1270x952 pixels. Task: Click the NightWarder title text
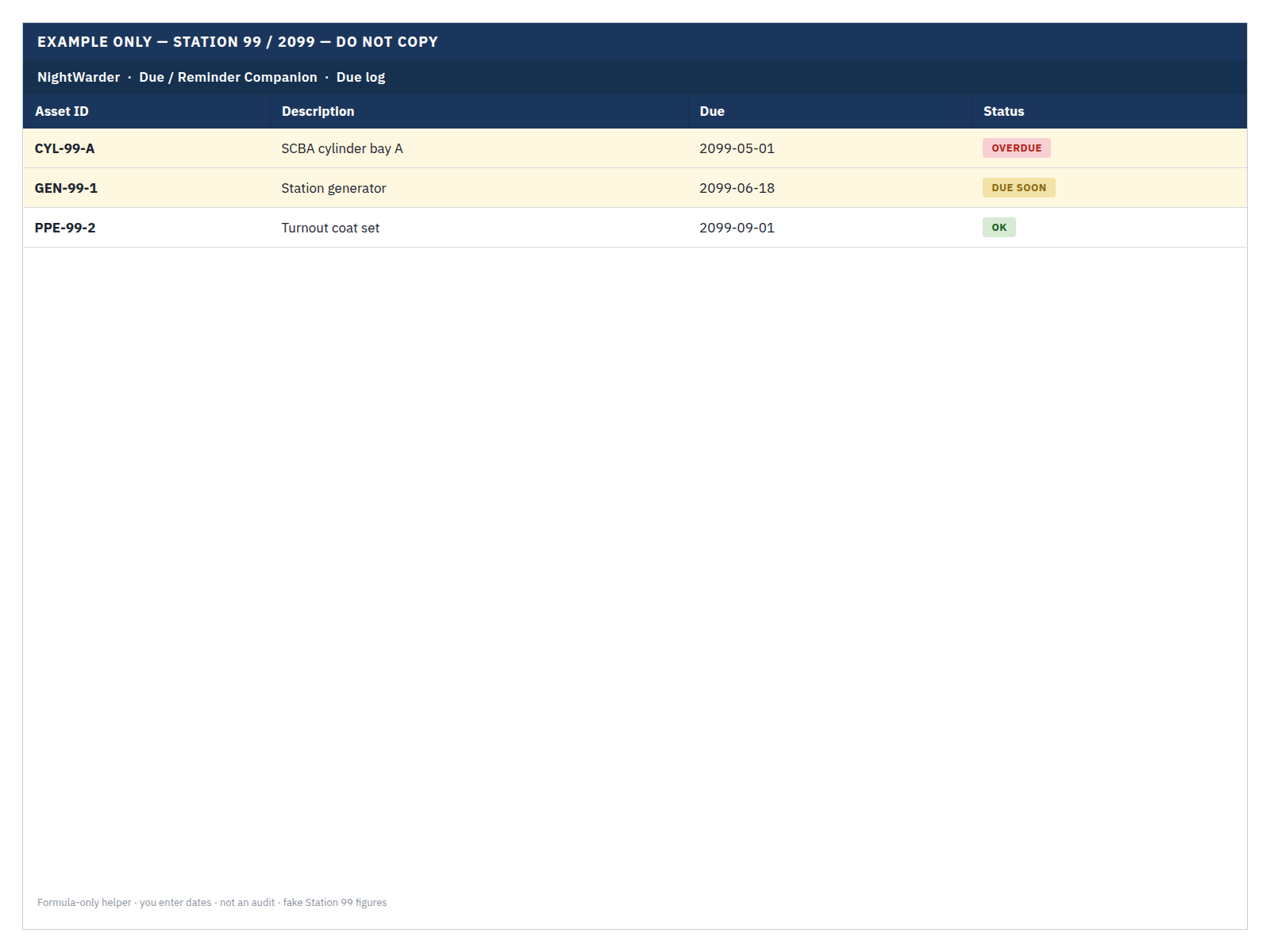click(x=79, y=77)
